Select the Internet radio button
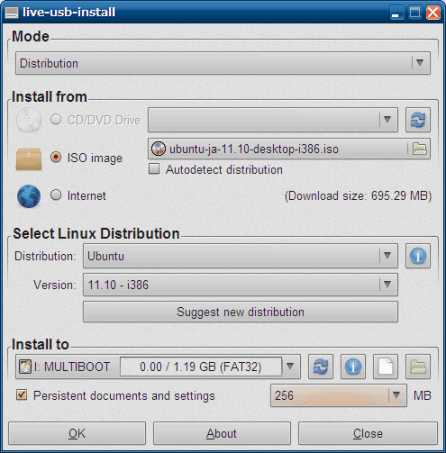Viewport: 446px width, 453px height. 56,195
